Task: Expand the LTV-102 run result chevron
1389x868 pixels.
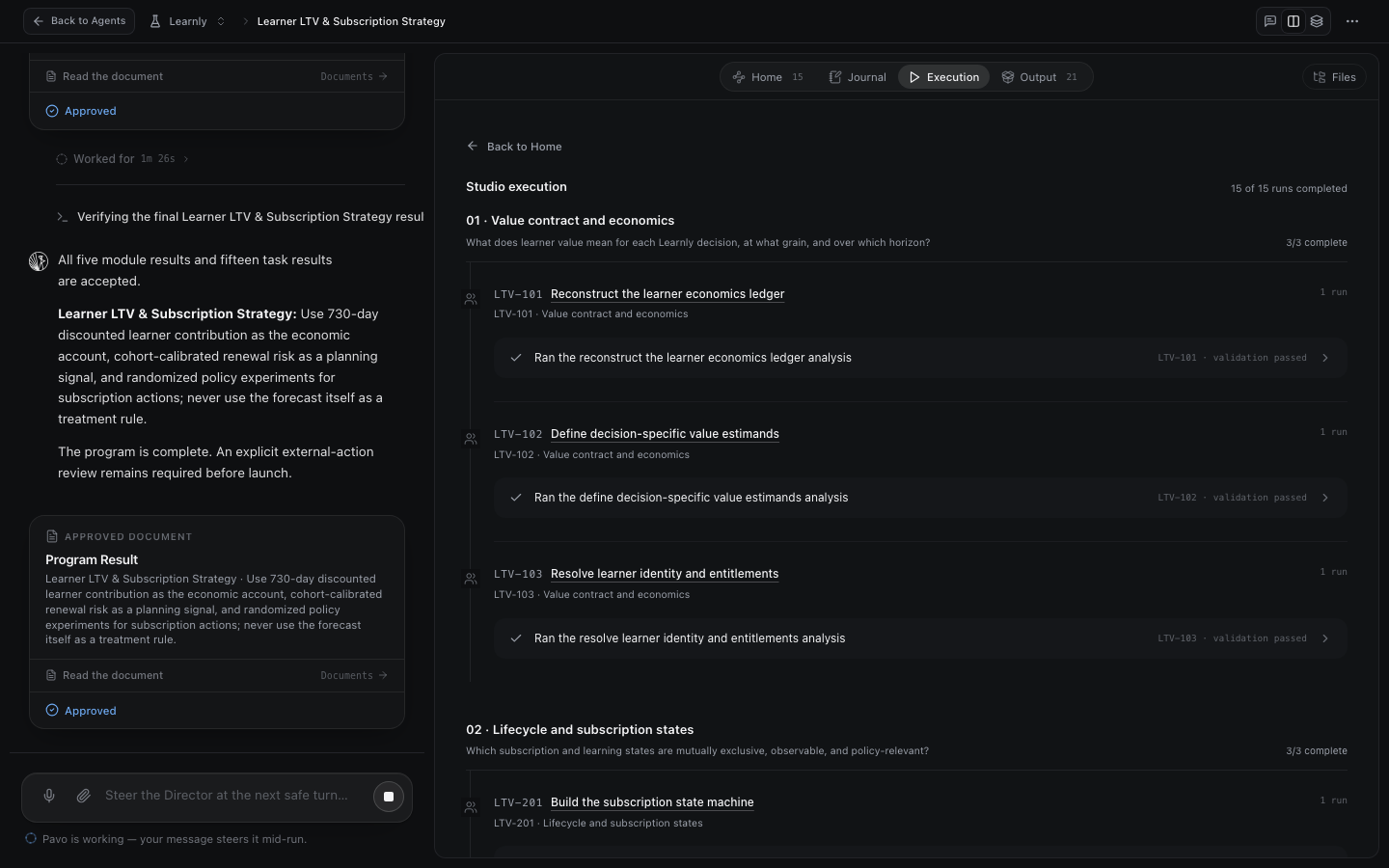Action: 1325,498
